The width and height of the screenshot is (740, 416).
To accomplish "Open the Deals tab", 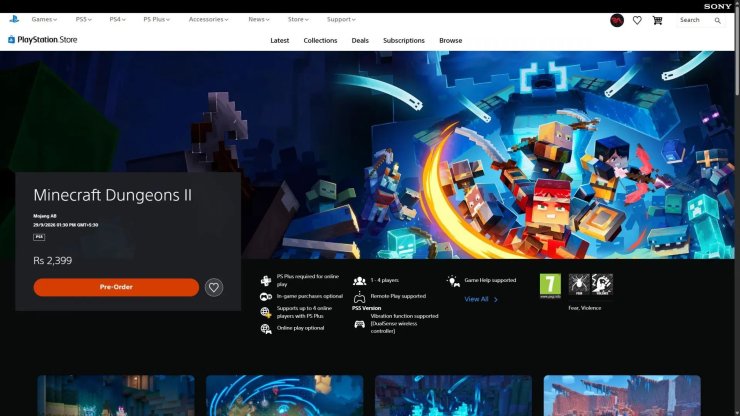I will [x=360, y=41].
